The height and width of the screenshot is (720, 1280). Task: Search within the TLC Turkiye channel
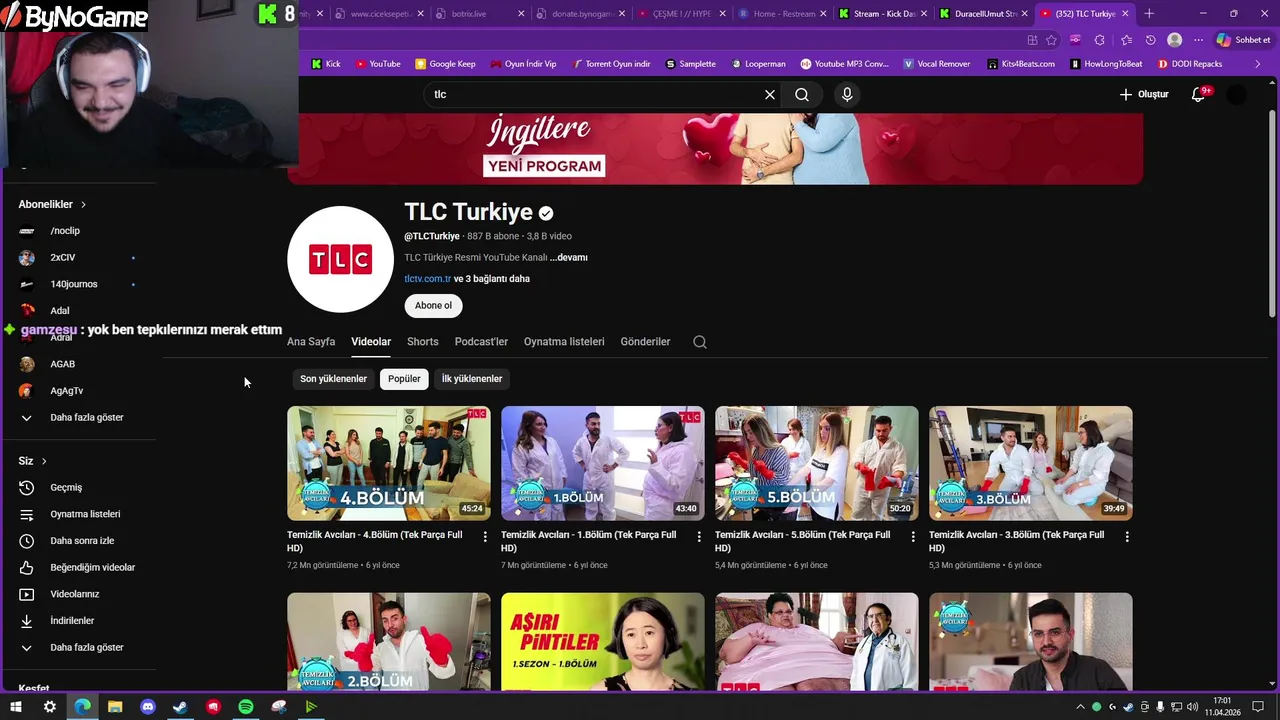click(x=700, y=342)
